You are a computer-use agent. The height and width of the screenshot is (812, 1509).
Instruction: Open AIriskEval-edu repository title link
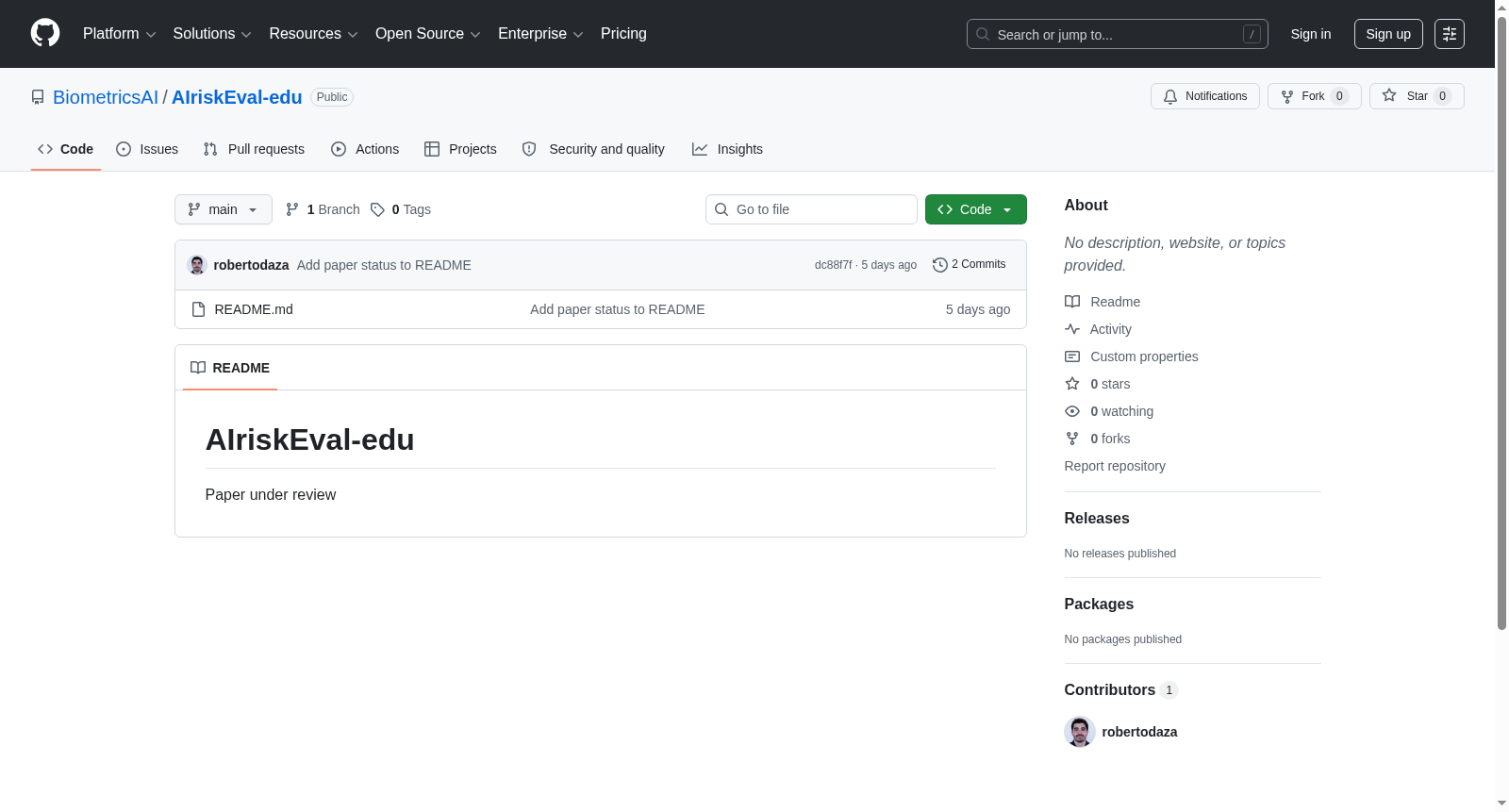click(x=237, y=97)
